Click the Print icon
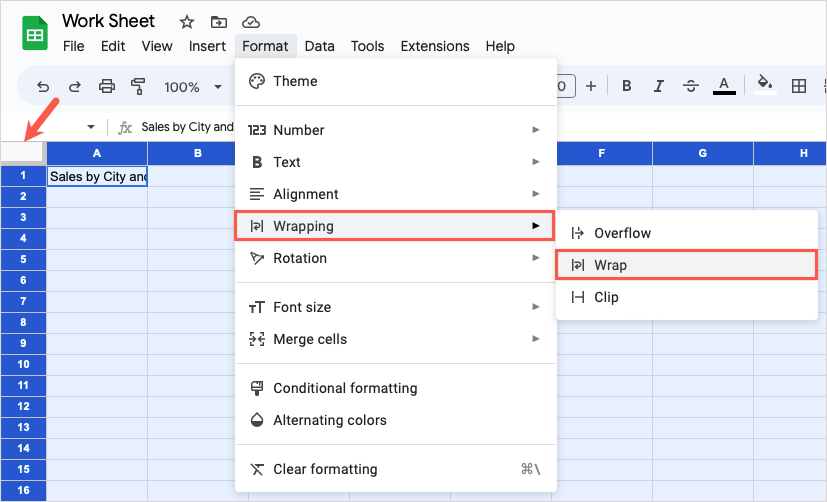Screen dimensions: 827x502 click(x=107, y=87)
